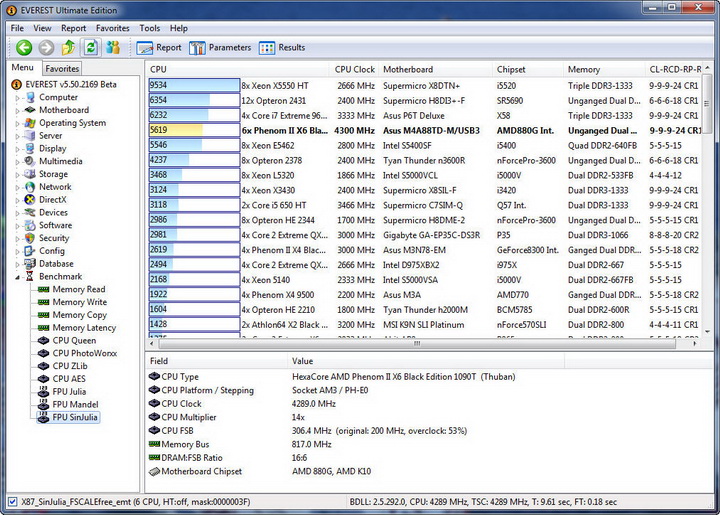Screen dimensions: 720x515
Task: Click the 6354 score bar for Opteron 2431
Action: click(x=194, y=101)
